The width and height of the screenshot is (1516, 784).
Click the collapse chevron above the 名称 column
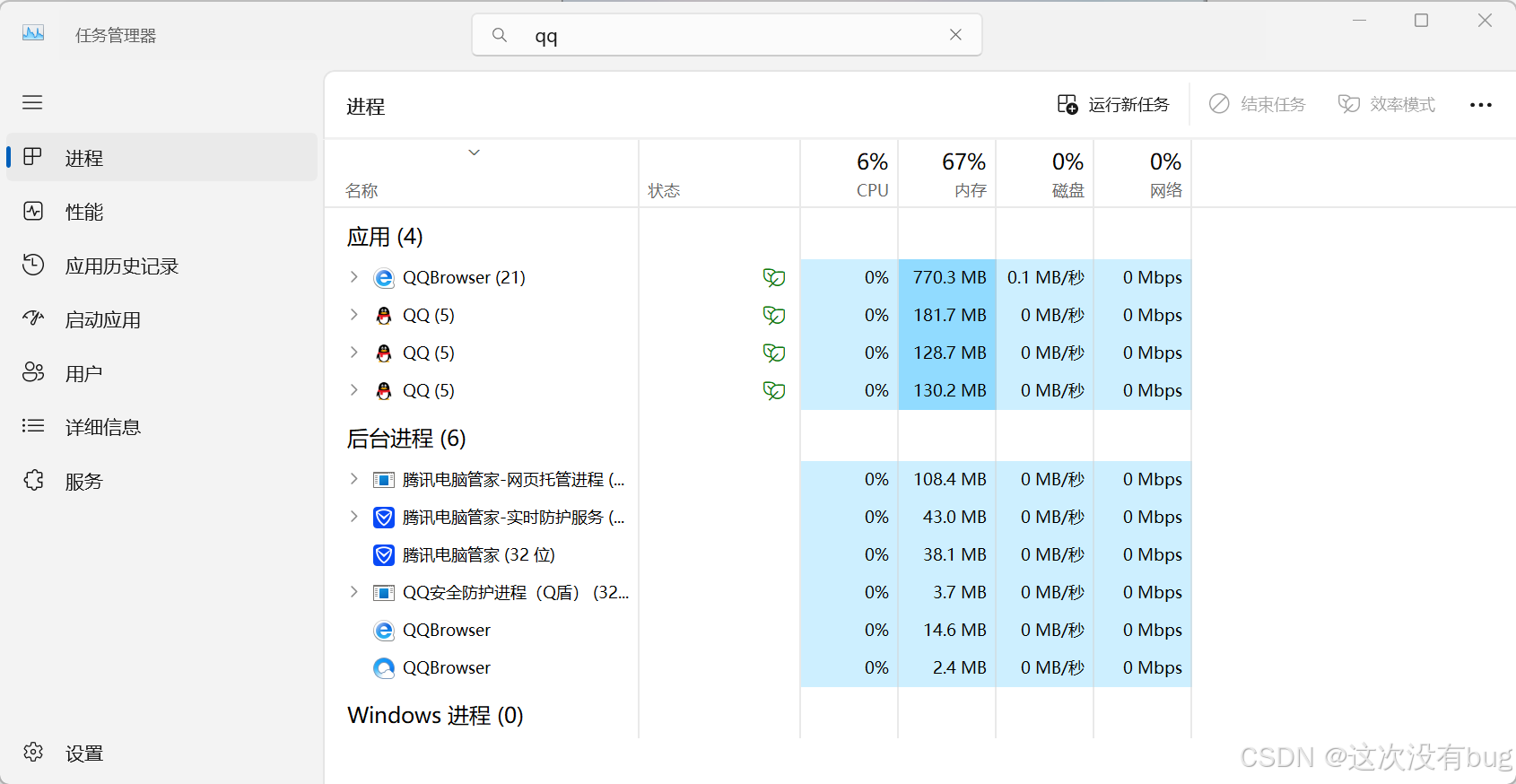(474, 152)
